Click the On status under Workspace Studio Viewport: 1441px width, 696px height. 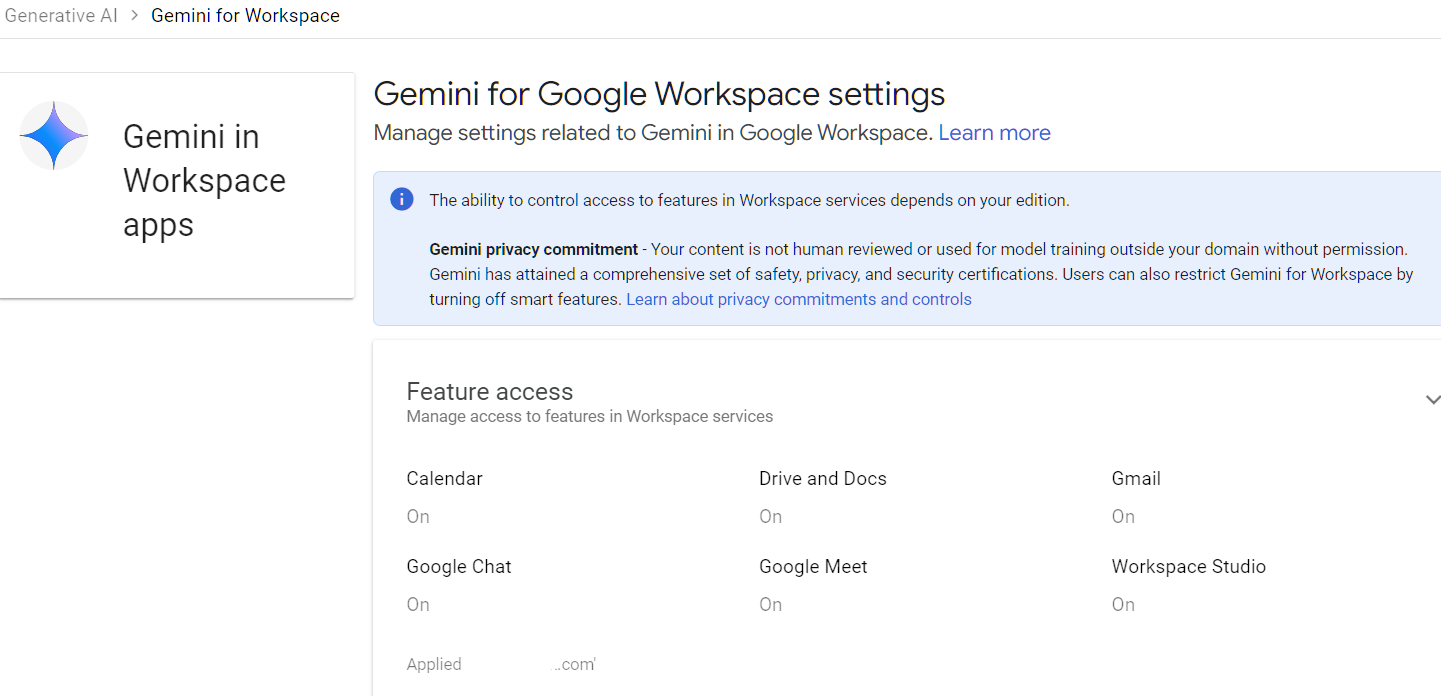(x=1122, y=604)
